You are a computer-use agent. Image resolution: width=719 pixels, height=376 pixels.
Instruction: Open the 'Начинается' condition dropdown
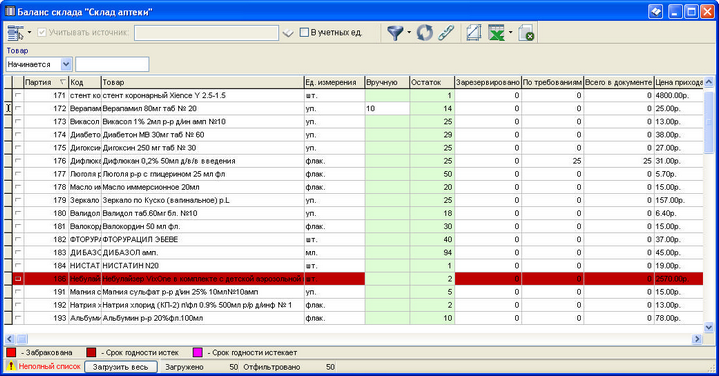point(66,64)
